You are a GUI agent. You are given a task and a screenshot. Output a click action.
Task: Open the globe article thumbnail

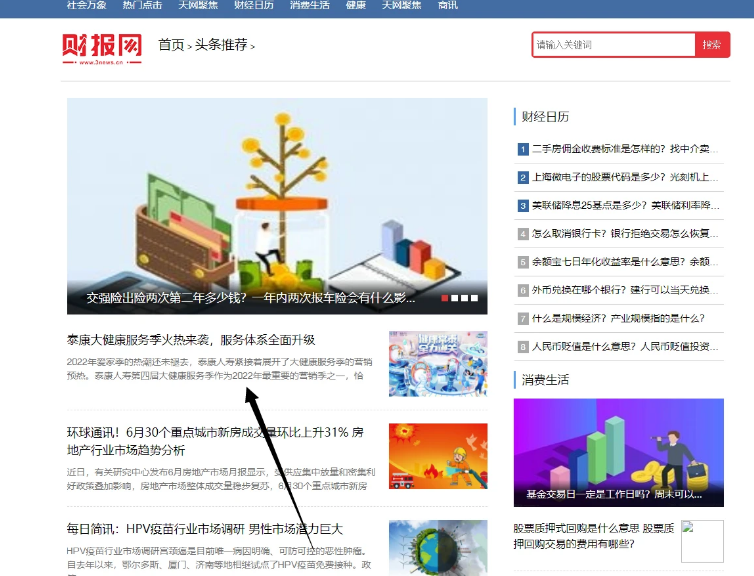[x=438, y=548]
